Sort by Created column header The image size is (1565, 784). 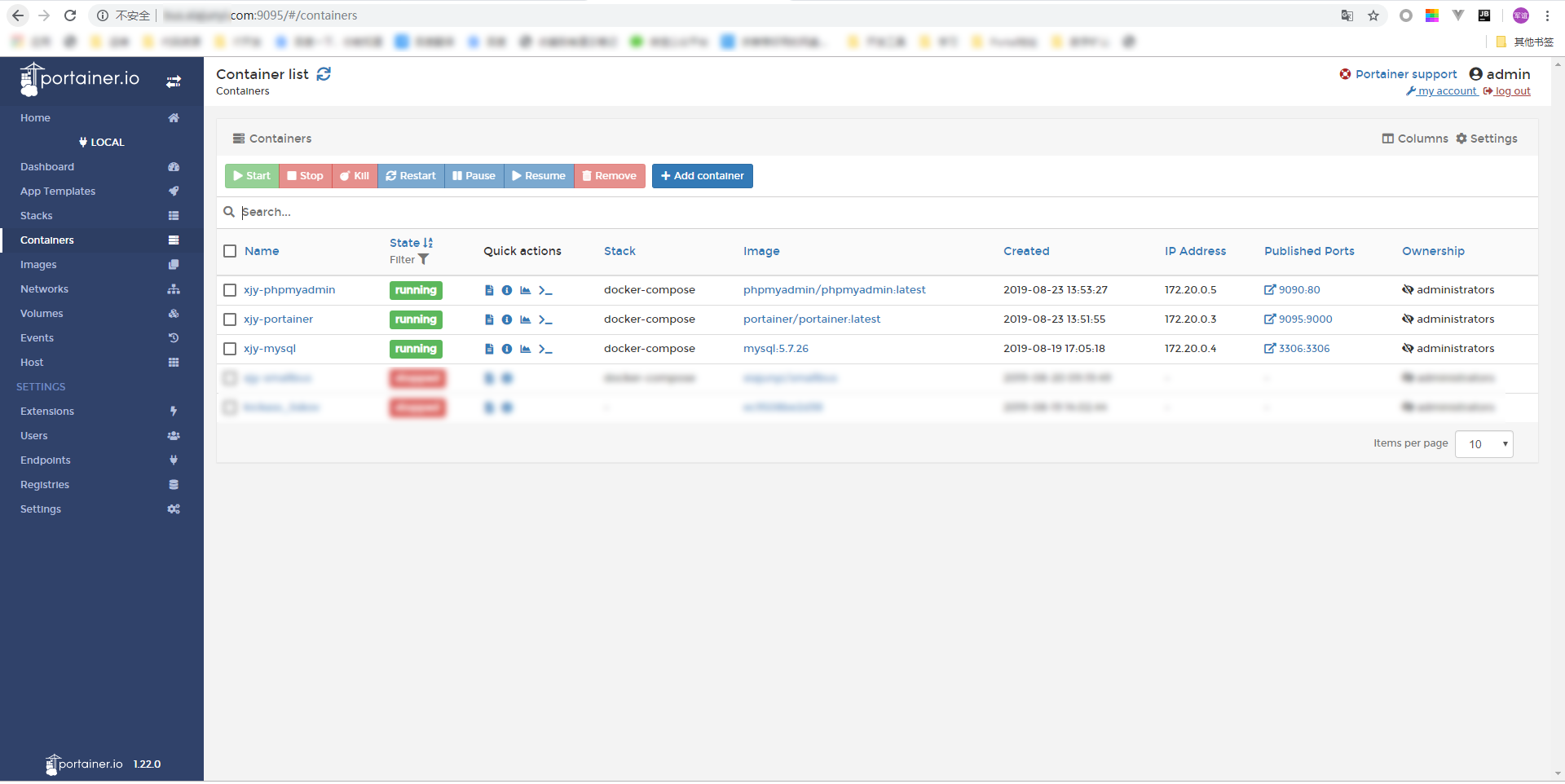pos(1026,251)
